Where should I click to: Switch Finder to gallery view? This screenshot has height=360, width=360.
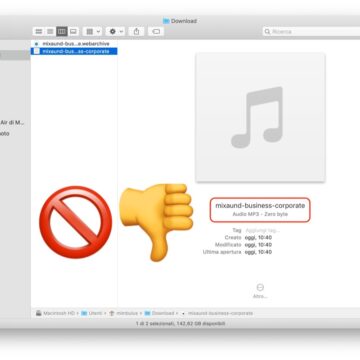tap(73, 31)
